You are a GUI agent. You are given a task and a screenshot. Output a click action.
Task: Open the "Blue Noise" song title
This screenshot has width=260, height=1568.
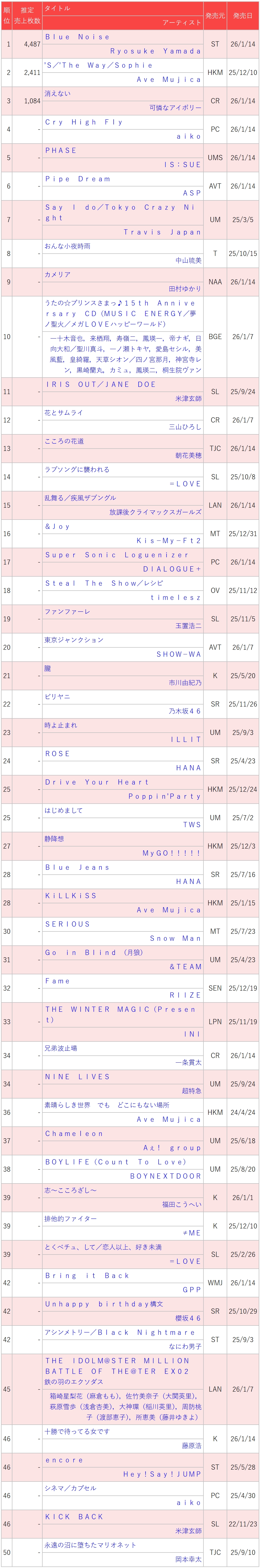(x=77, y=37)
